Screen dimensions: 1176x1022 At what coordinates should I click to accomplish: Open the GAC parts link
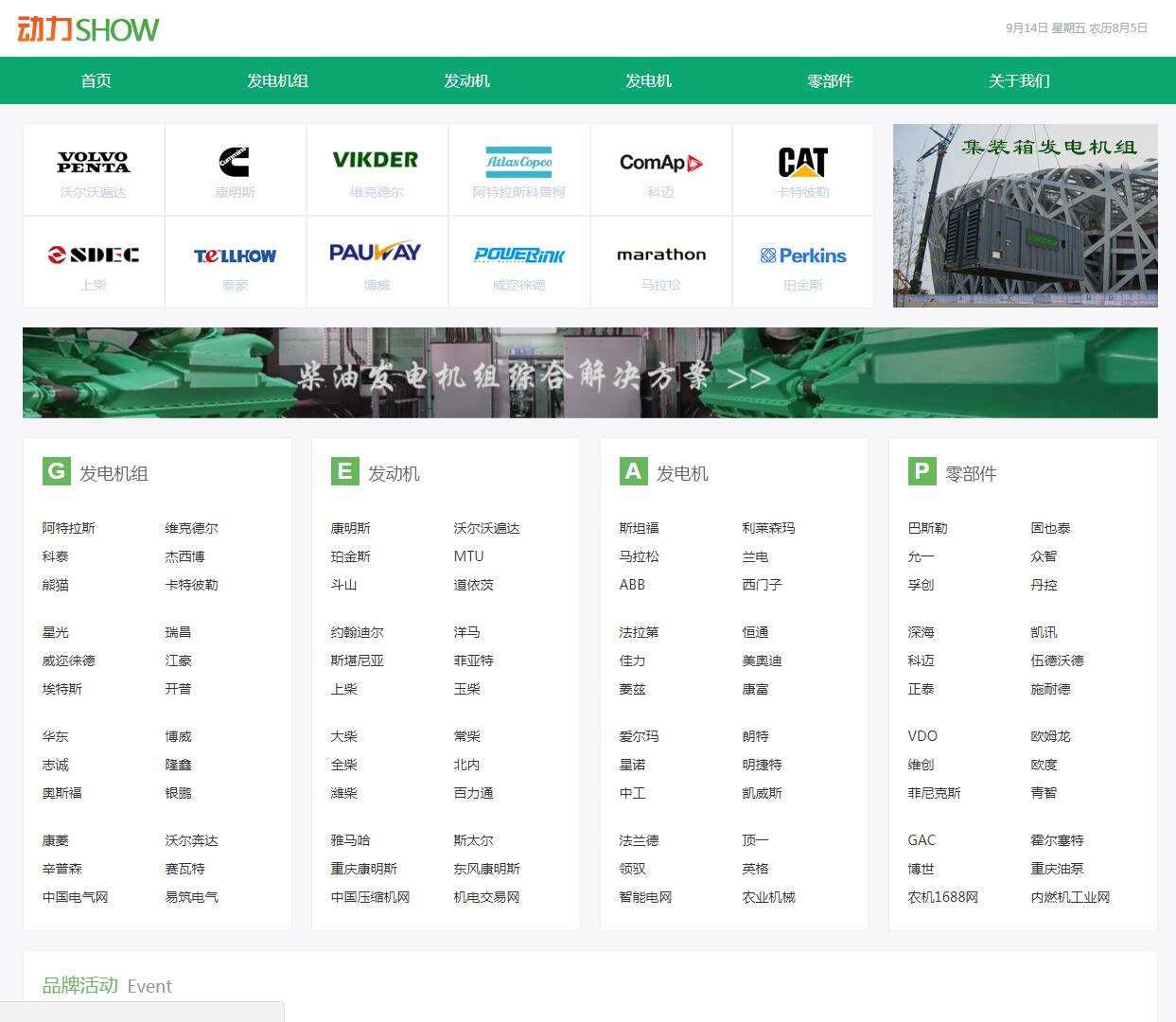(x=922, y=840)
